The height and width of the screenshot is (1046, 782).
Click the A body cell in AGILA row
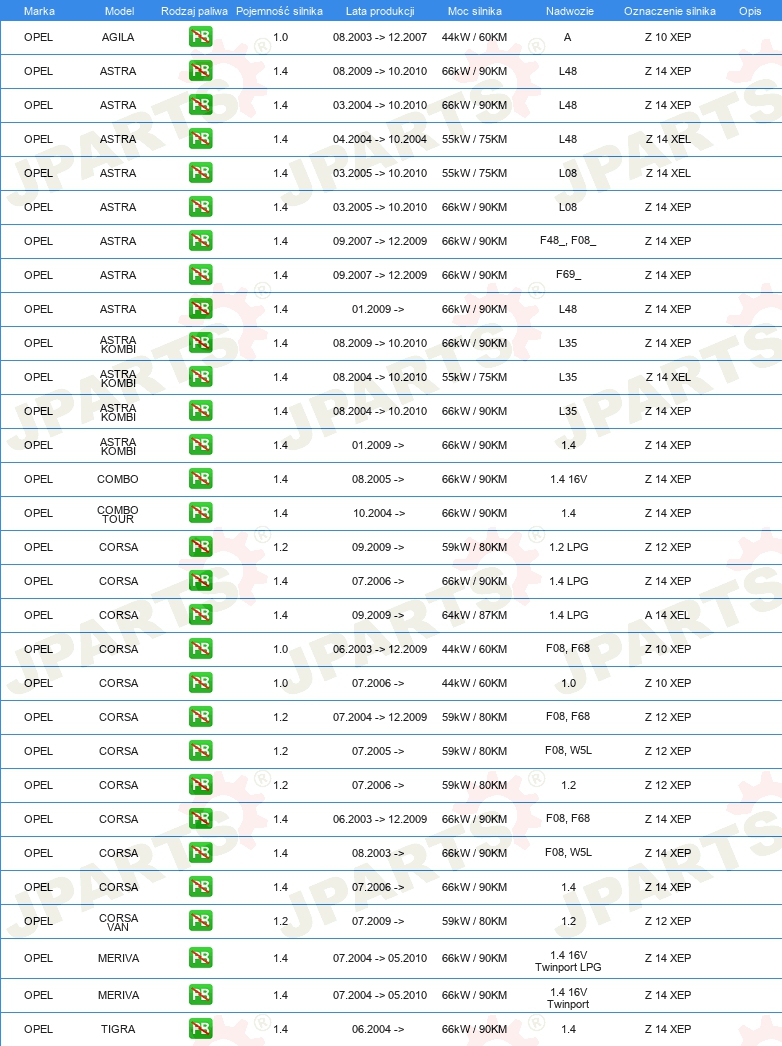[x=567, y=37]
